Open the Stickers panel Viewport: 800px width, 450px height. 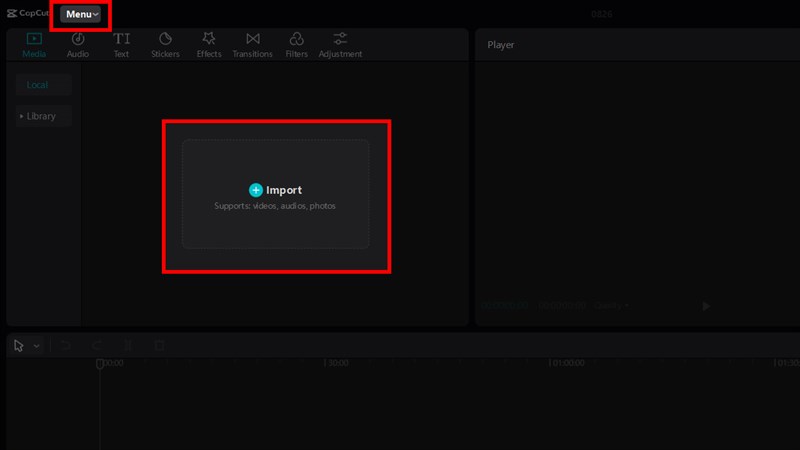click(165, 44)
